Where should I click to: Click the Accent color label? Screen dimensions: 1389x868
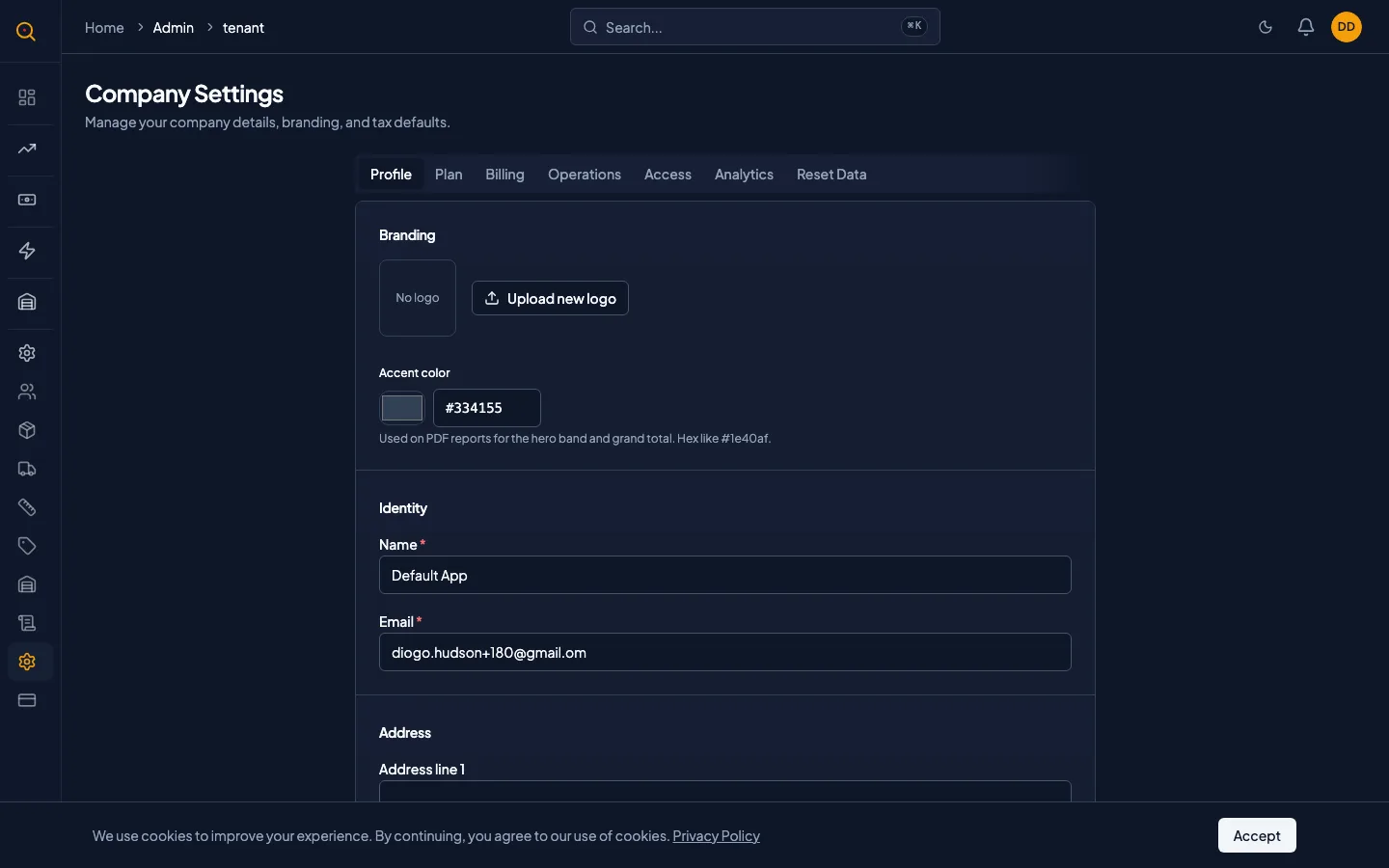(x=415, y=372)
